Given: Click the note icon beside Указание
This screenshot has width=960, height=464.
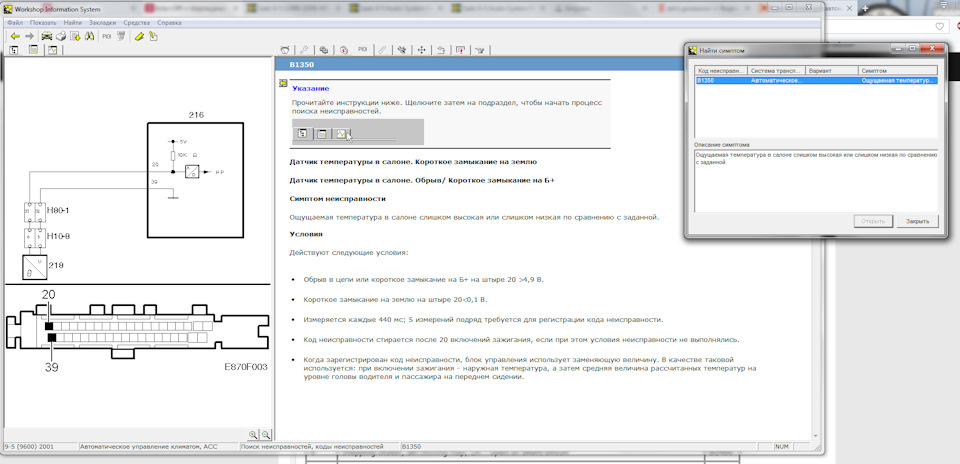Looking at the screenshot, I should click(x=282, y=84).
